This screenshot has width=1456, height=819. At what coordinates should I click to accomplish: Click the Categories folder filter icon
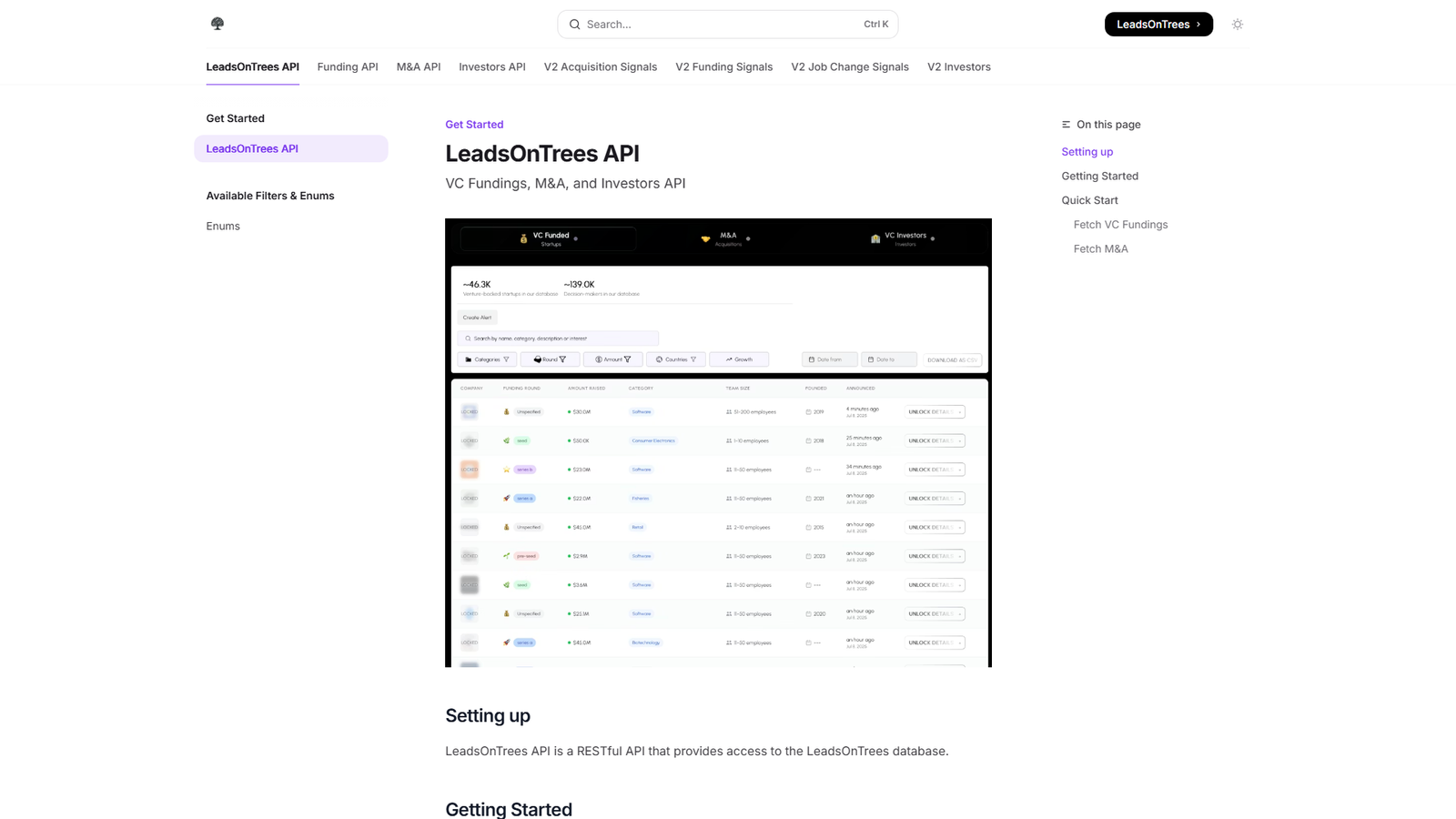click(x=469, y=359)
